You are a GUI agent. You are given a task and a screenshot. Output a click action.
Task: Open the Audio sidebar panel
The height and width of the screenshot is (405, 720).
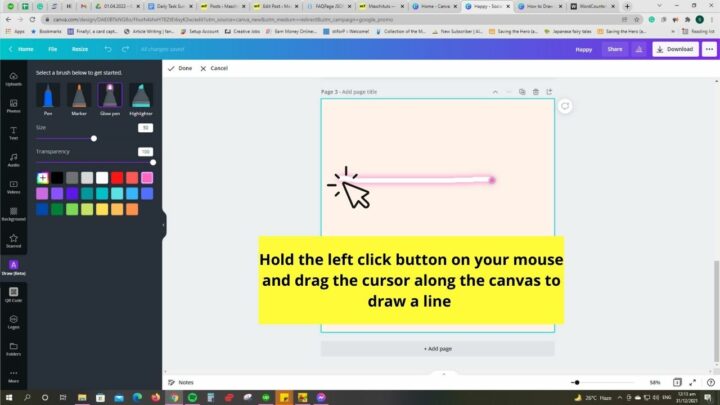click(13, 160)
